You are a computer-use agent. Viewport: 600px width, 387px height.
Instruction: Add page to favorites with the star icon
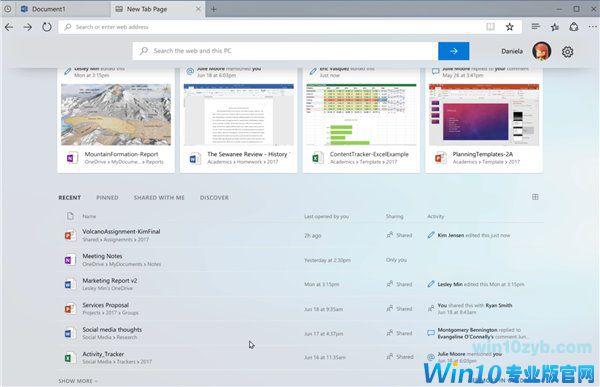click(x=509, y=27)
